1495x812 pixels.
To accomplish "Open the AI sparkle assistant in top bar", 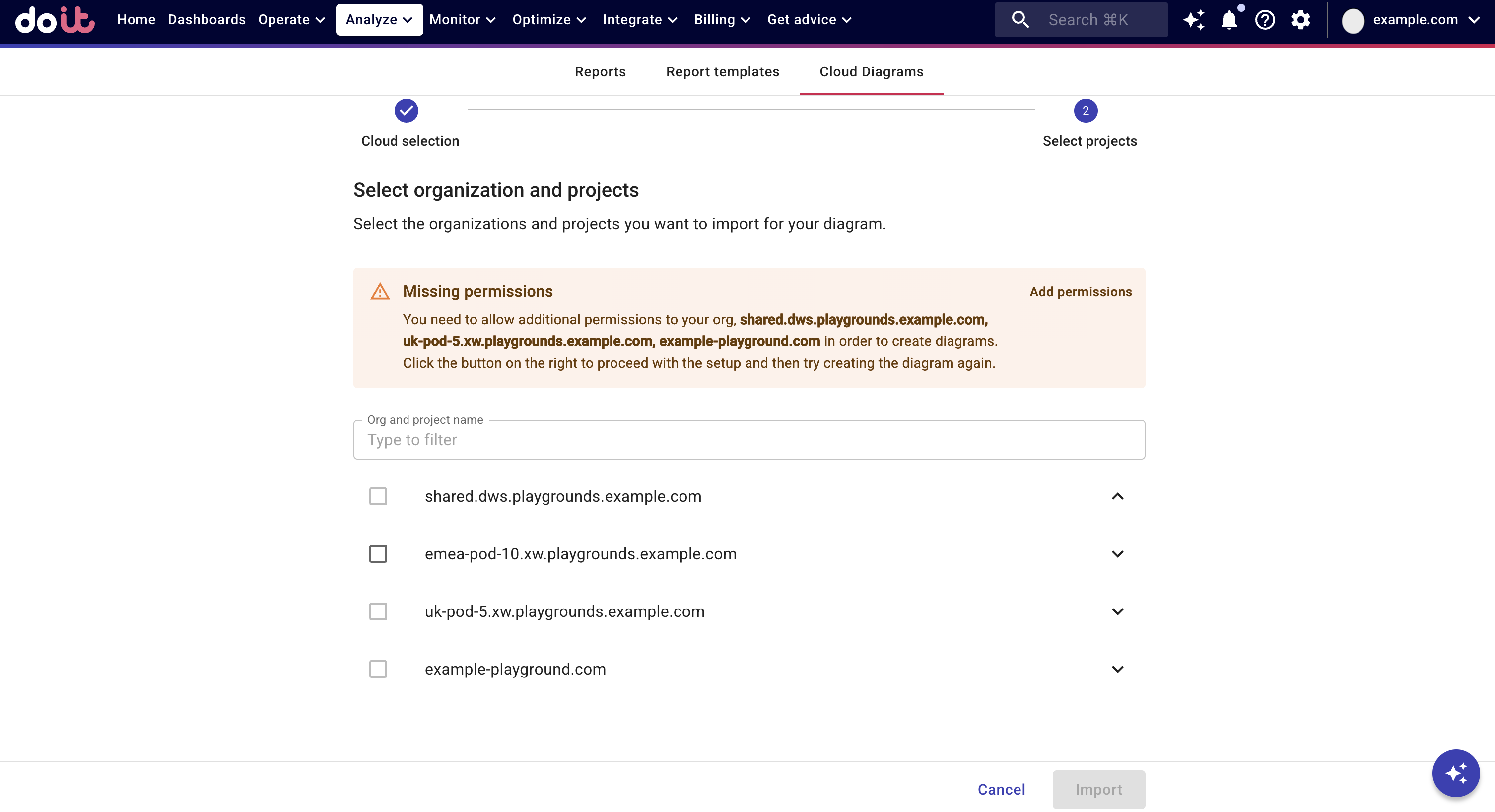I will (x=1193, y=20).
